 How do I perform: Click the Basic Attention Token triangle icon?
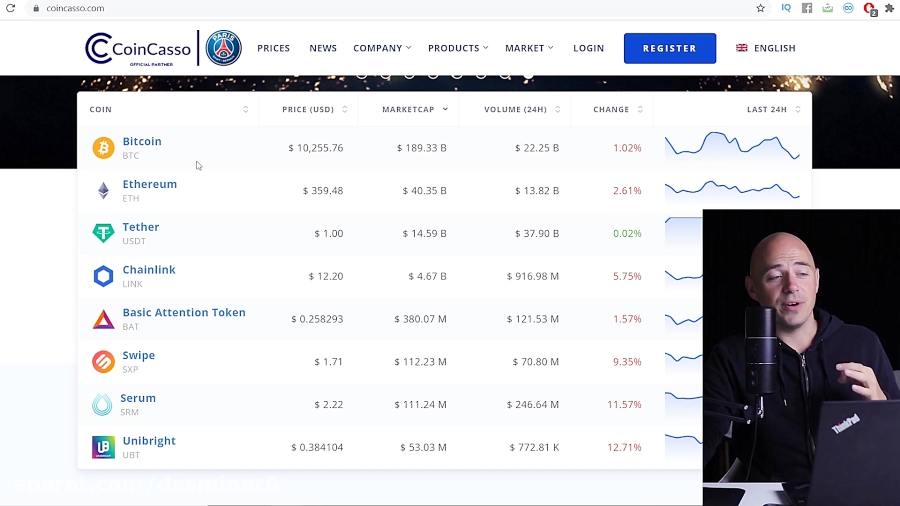[x=103, y=319]
